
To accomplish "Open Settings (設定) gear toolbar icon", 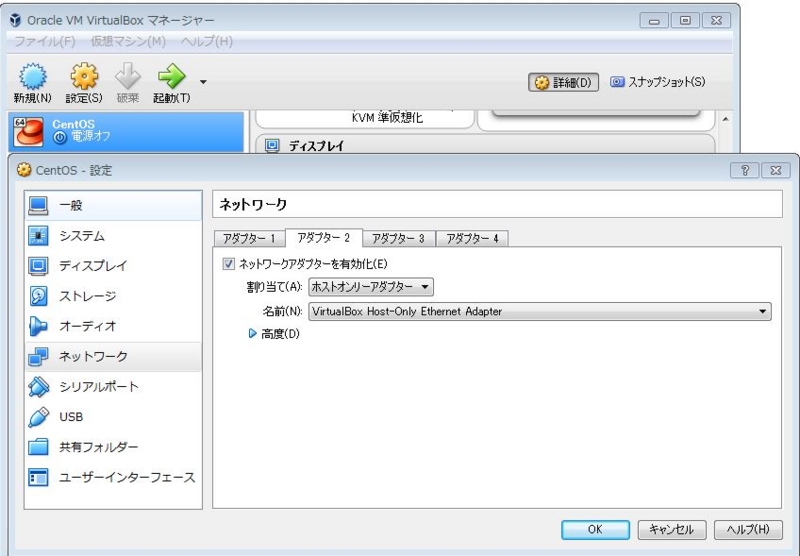I will [84, 77].
